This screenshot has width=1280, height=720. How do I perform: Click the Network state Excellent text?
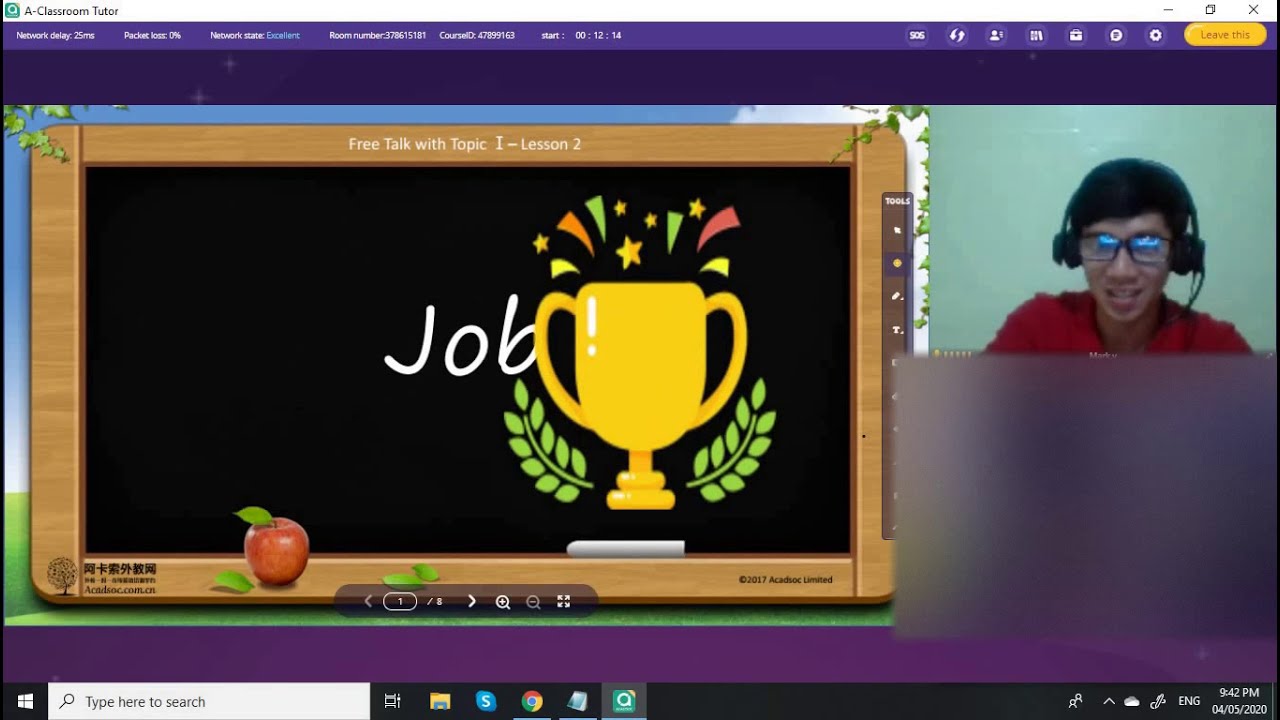point(255,35)
